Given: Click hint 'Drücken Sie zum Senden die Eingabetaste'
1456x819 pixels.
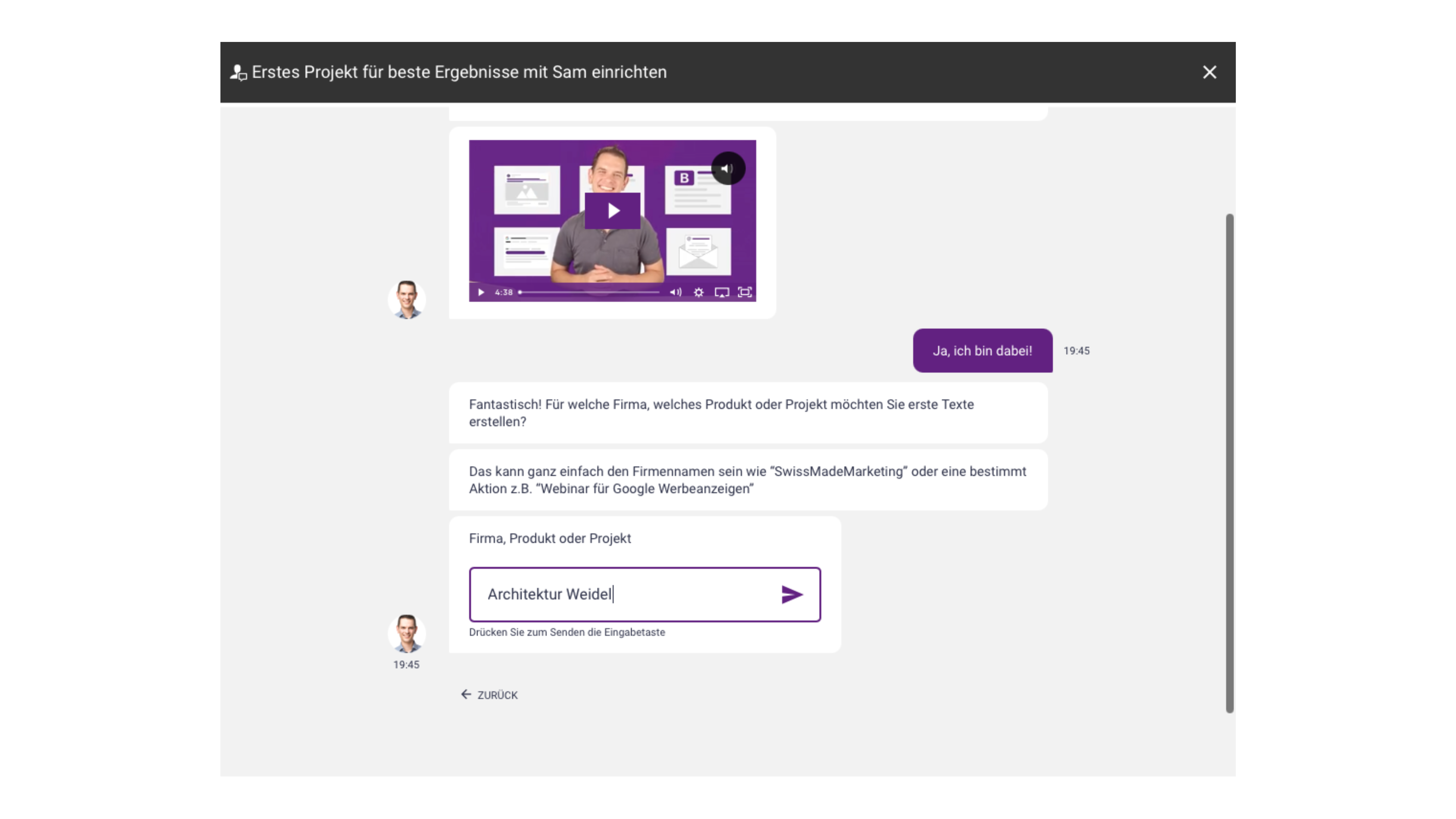Looking at the screenshot, I should (x=567, y=633).
